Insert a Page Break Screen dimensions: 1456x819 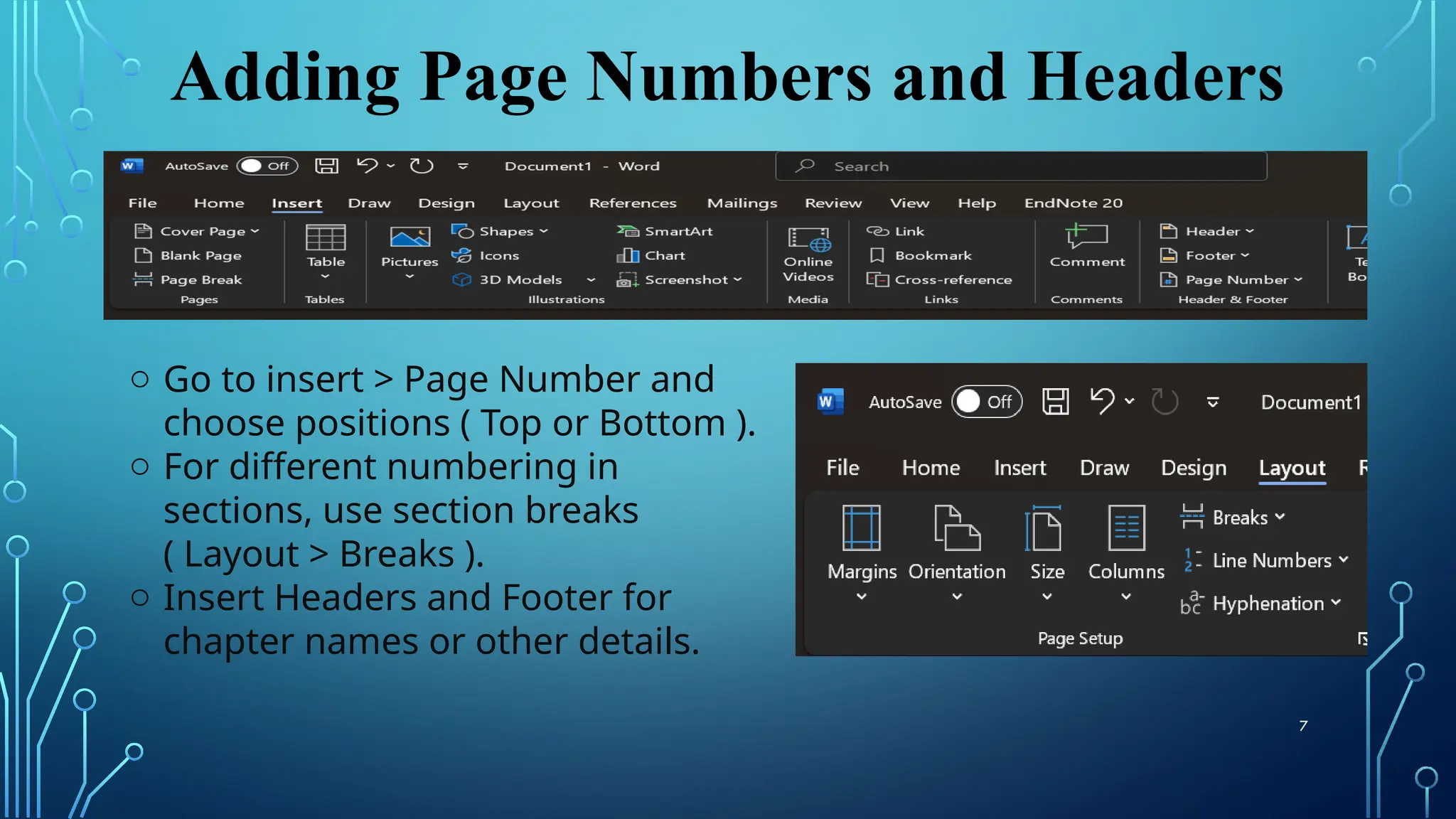[188, 279]
